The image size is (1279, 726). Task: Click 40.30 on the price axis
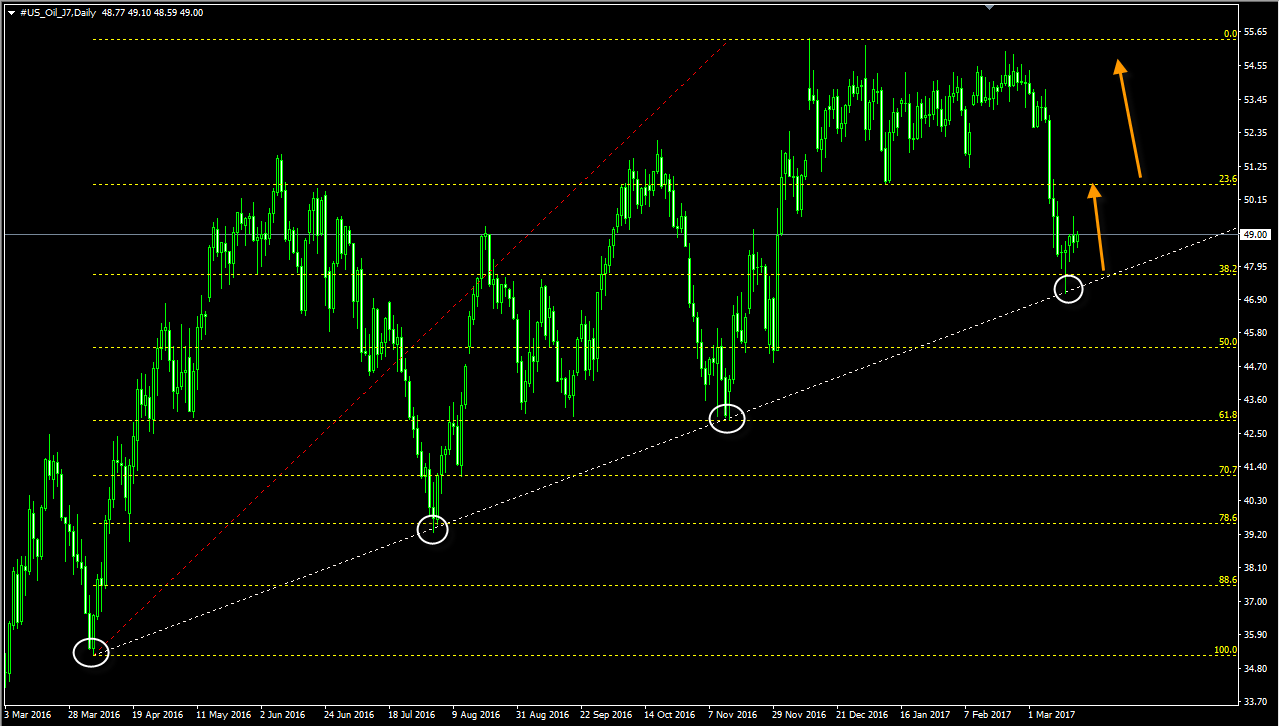point(1255,501)
